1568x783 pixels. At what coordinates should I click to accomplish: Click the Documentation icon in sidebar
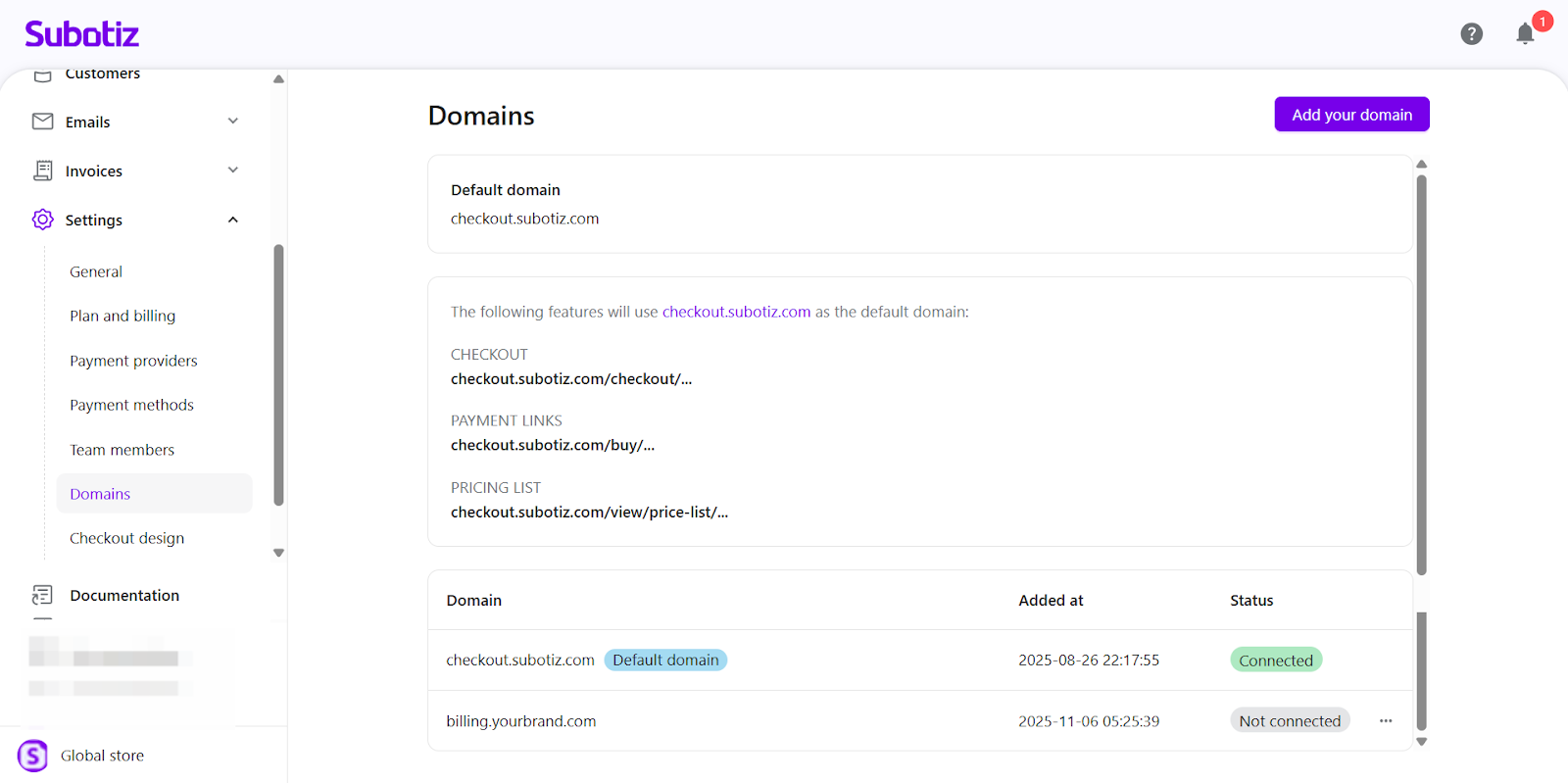(x=42, y=595)
